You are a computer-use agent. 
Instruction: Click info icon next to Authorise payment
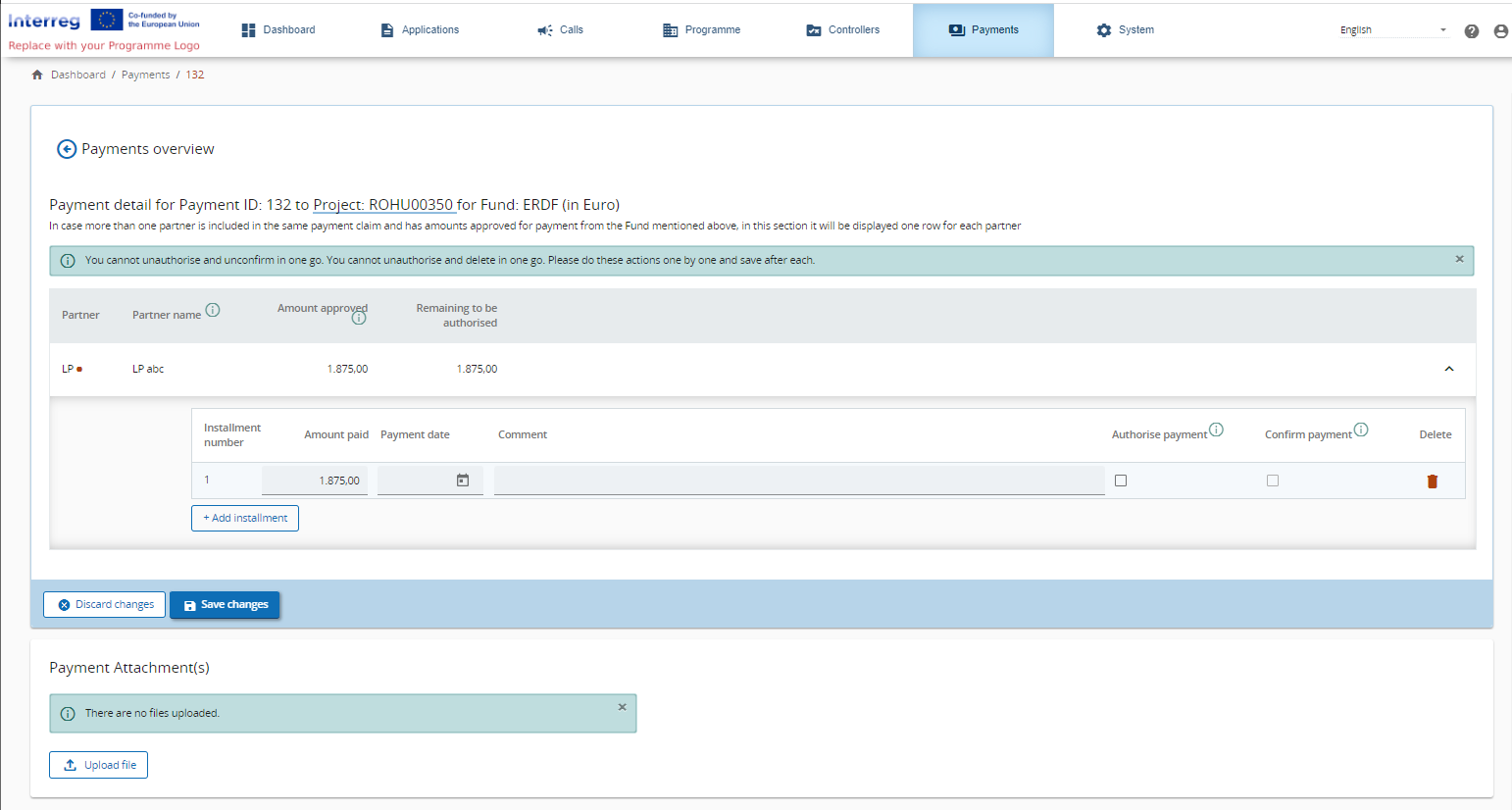[1216, 430]
